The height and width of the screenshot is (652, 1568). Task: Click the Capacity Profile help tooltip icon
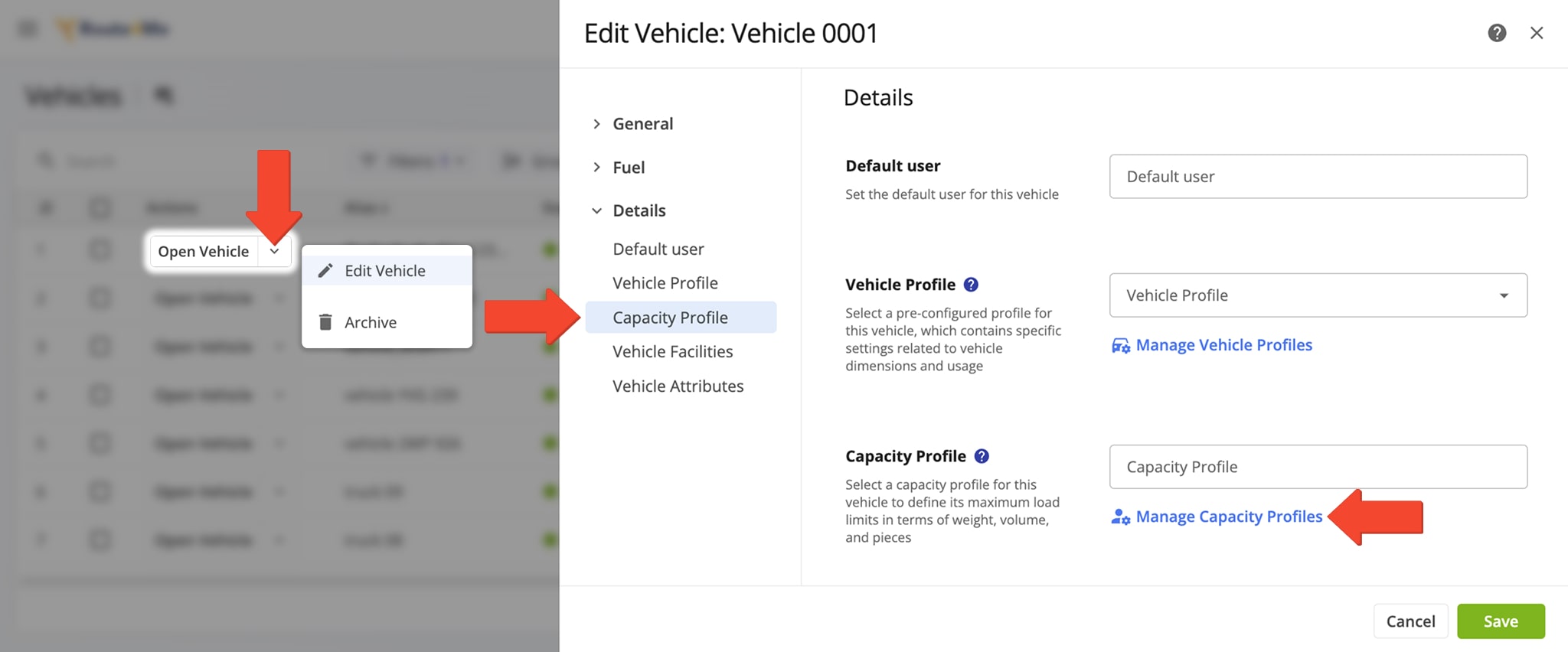point(982,456)
